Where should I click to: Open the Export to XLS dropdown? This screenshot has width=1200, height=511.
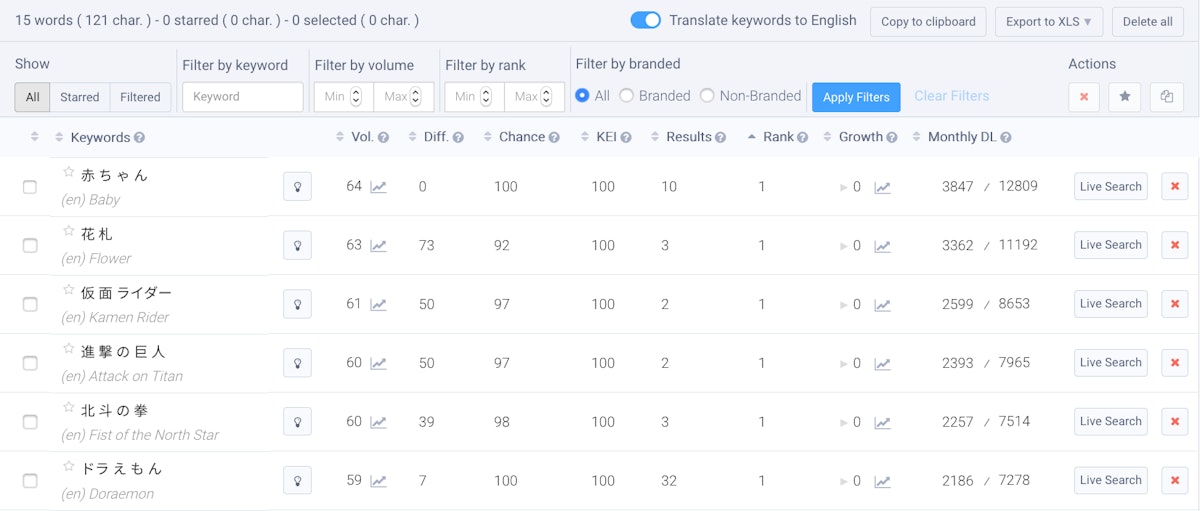pos(1047,22)
